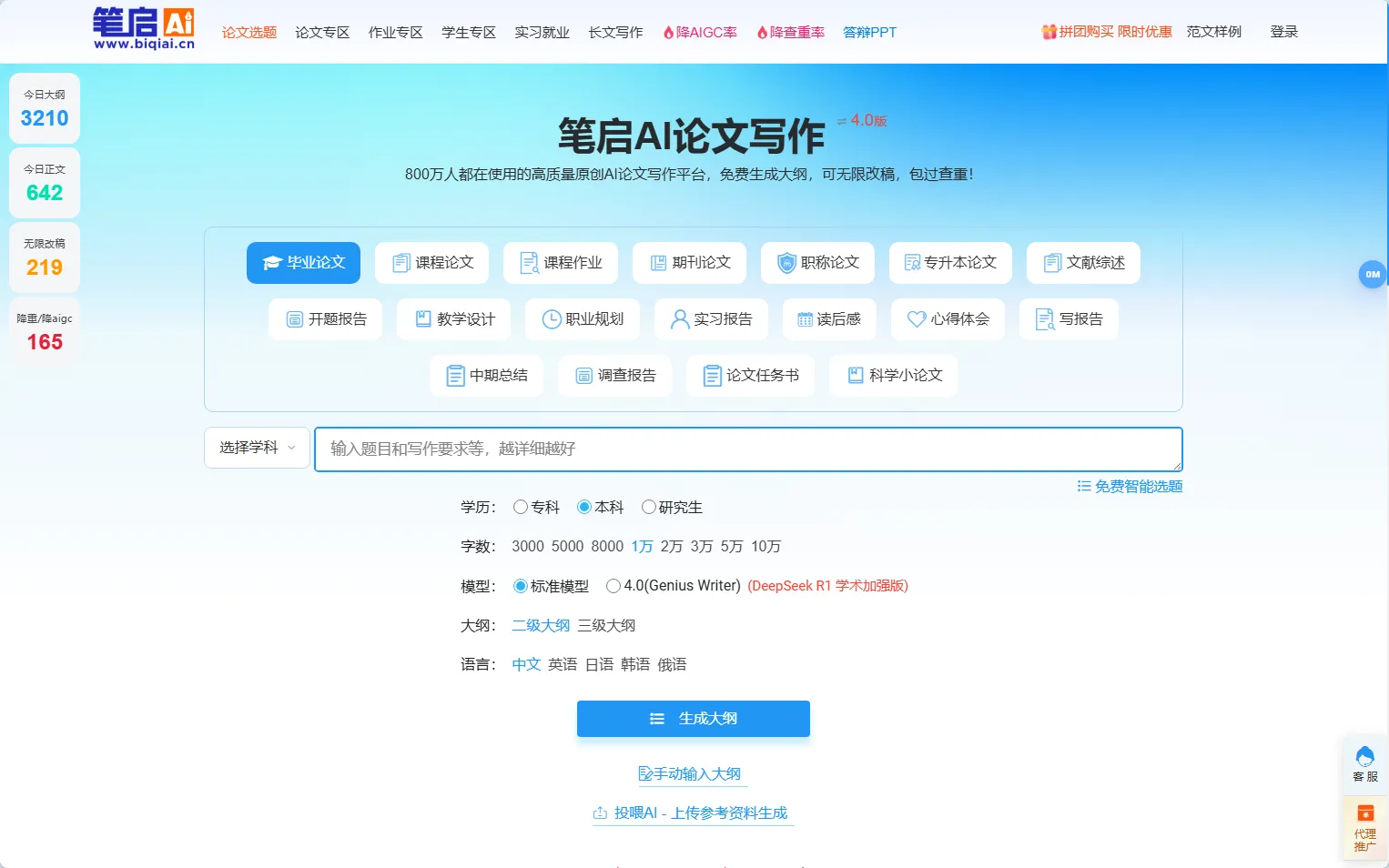
Task: Choose the 文献综述 type
Action: click(x=1083, y=263)
